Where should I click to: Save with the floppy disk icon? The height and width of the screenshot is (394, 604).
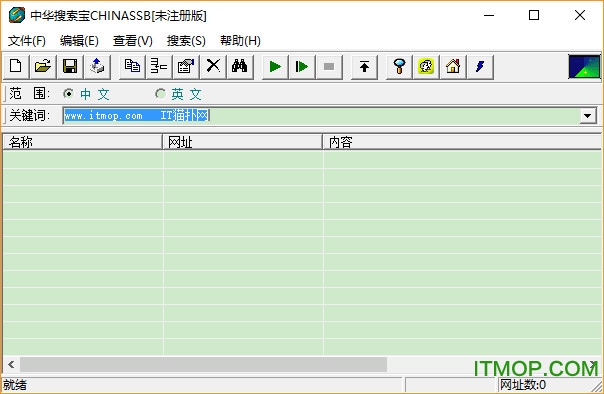point(70,67)
